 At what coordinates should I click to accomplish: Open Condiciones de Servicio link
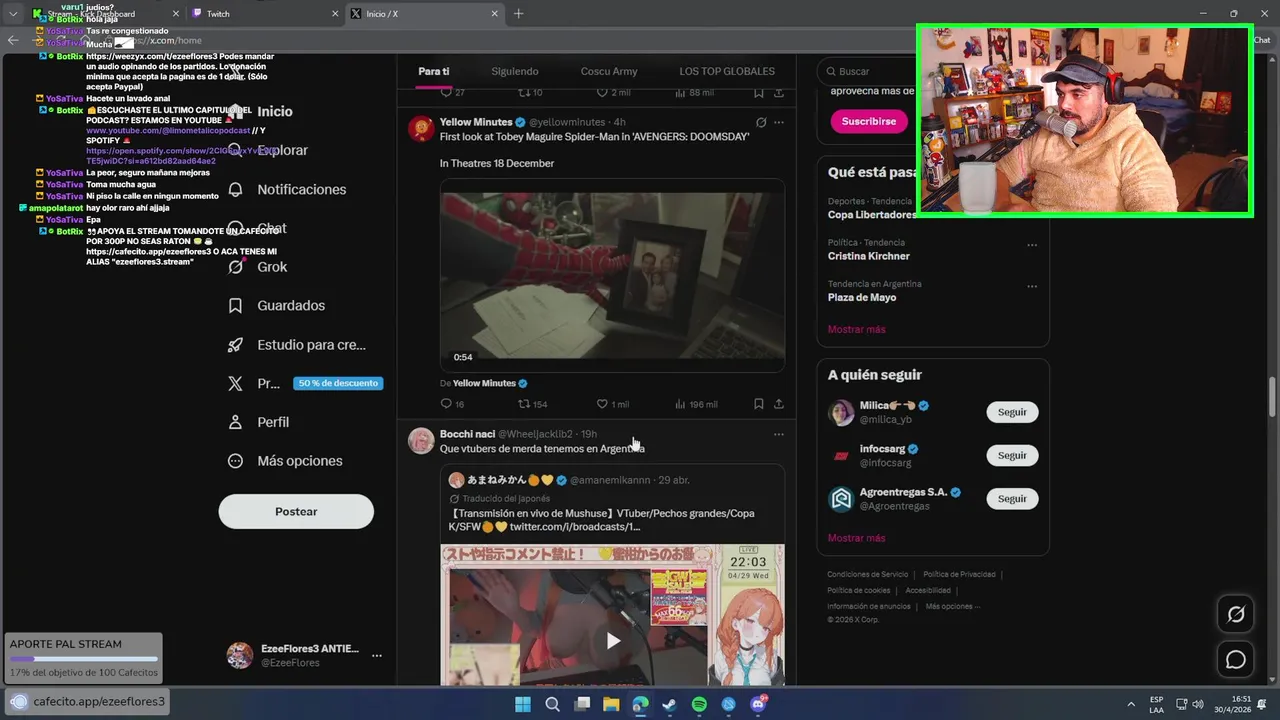point(867,574)
